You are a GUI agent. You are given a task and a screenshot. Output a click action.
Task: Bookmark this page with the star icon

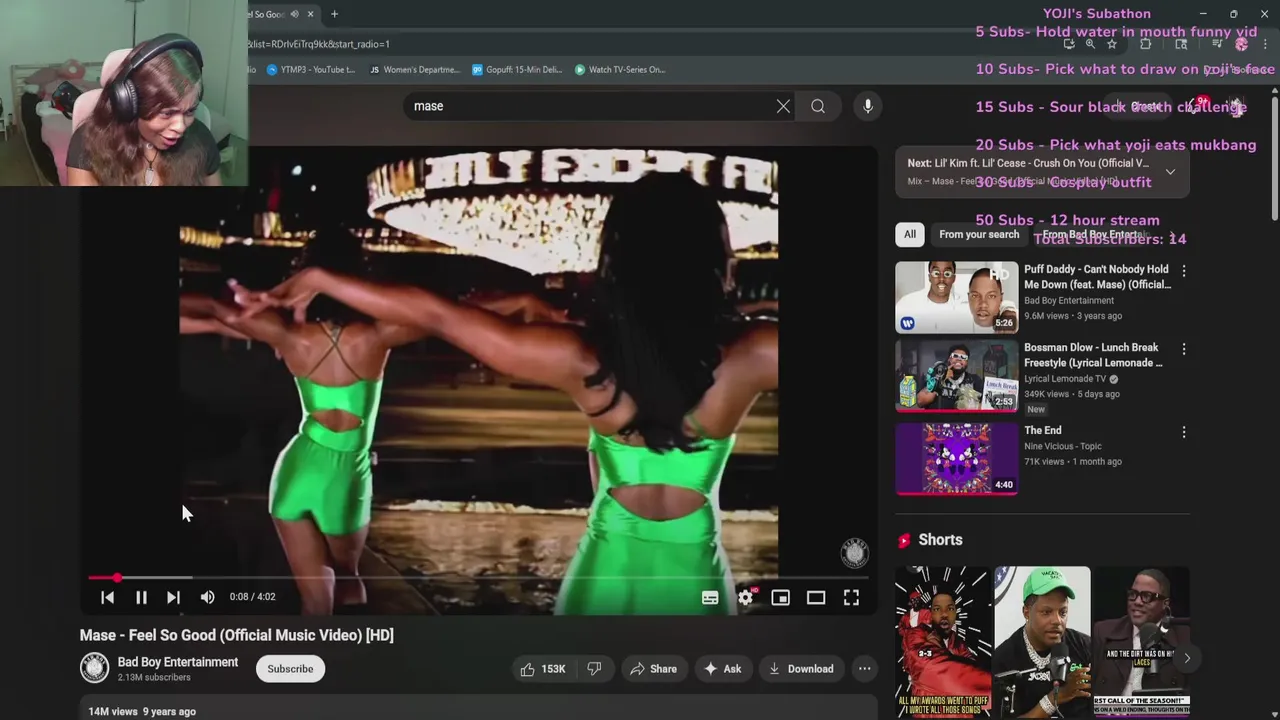[x=1111, y=44]
